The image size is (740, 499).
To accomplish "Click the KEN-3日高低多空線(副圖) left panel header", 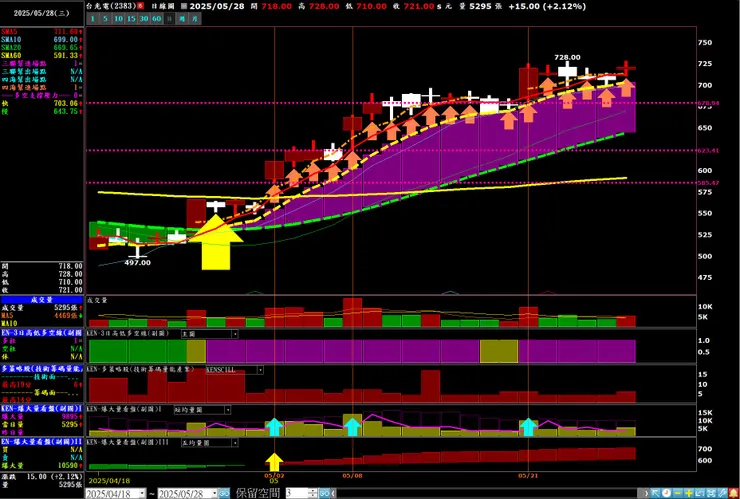I will pos(42,332).
